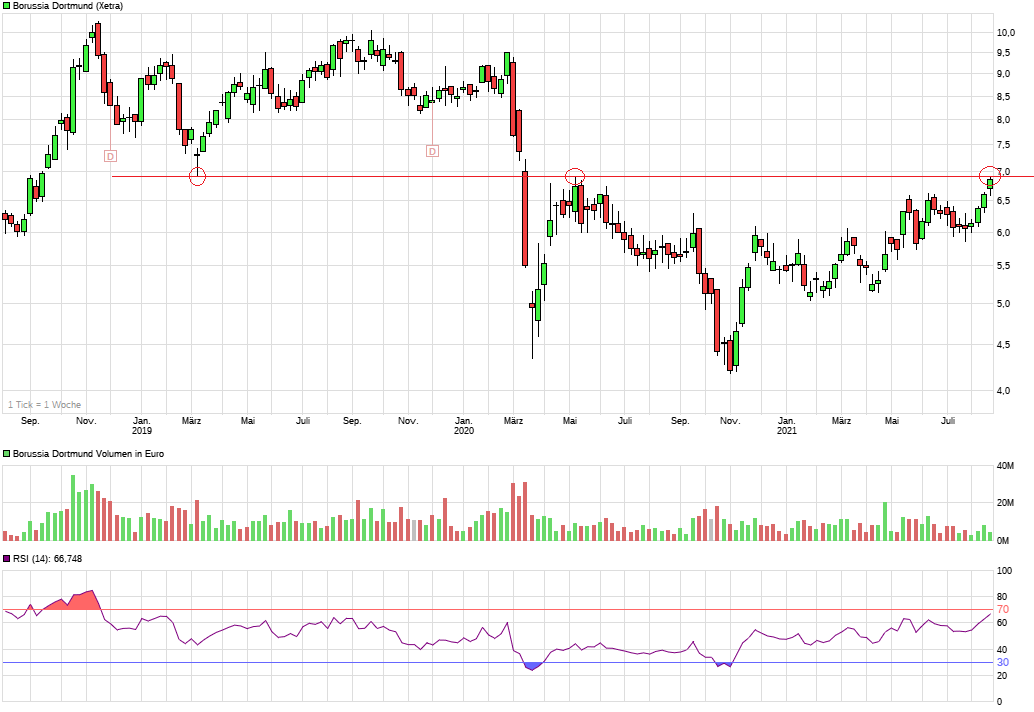Image resolution: width=1034 pixels, height=712 pixels.
Task: Click the '80' RSI axis label
Action: coord(1002,597)
